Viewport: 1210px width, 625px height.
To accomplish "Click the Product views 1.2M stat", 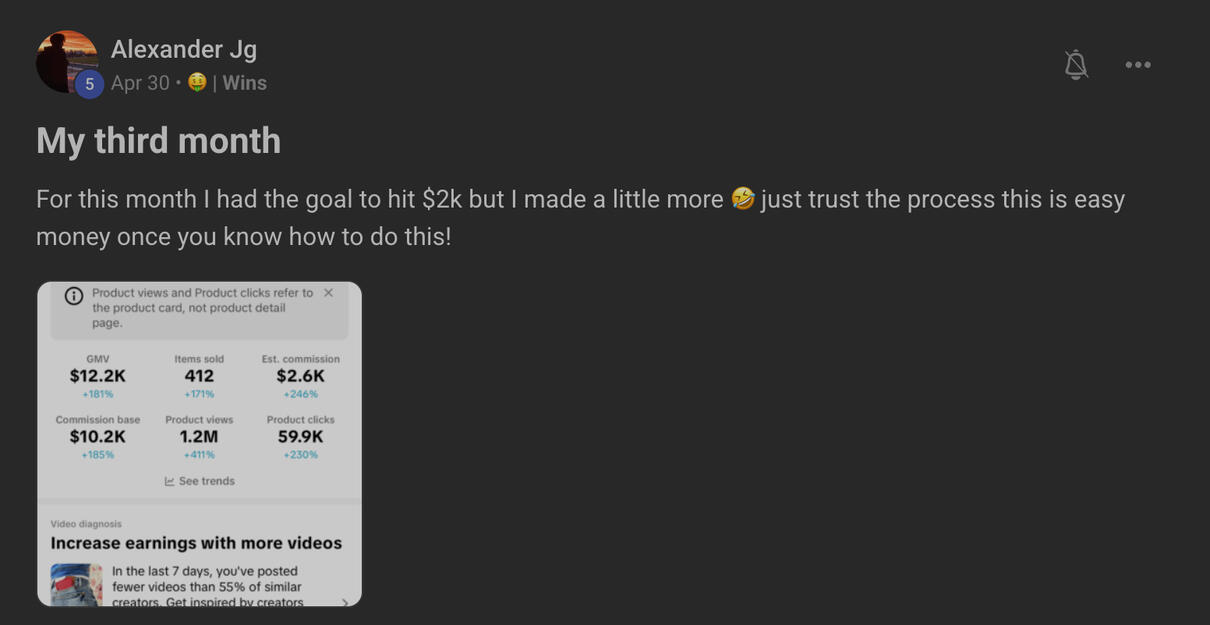I will coord(199,437).
